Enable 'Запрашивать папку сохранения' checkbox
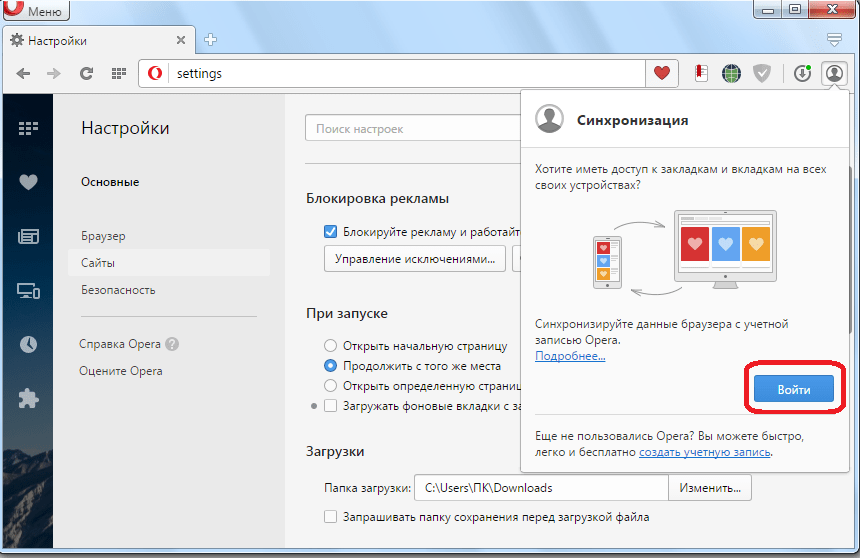The image size is (860, 558). click(x=331, y=517)
